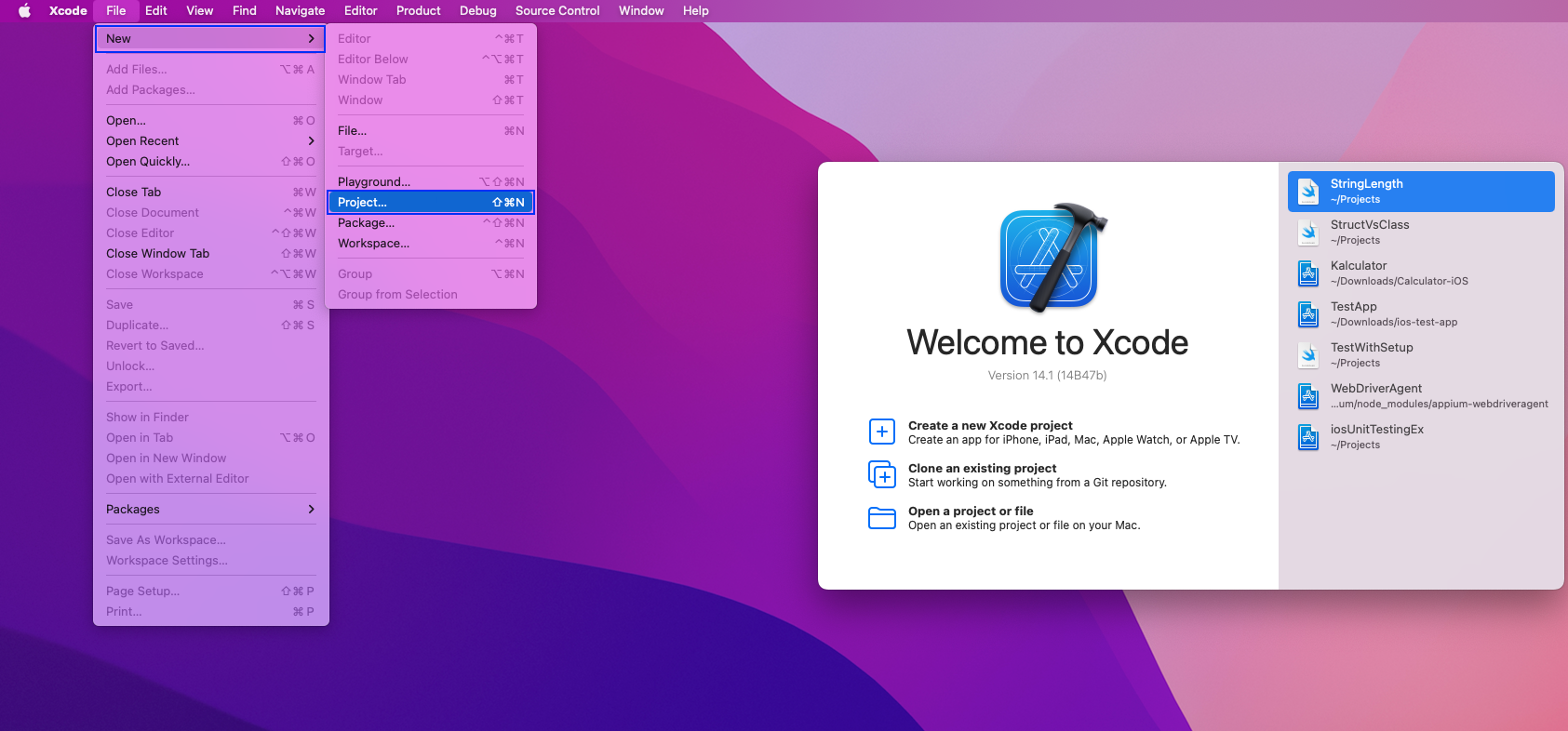Image resolution: width=1568 pixels, height=731 pixels.
Task: Expand the Packages submenu arrow
Action: pos(311,509)
